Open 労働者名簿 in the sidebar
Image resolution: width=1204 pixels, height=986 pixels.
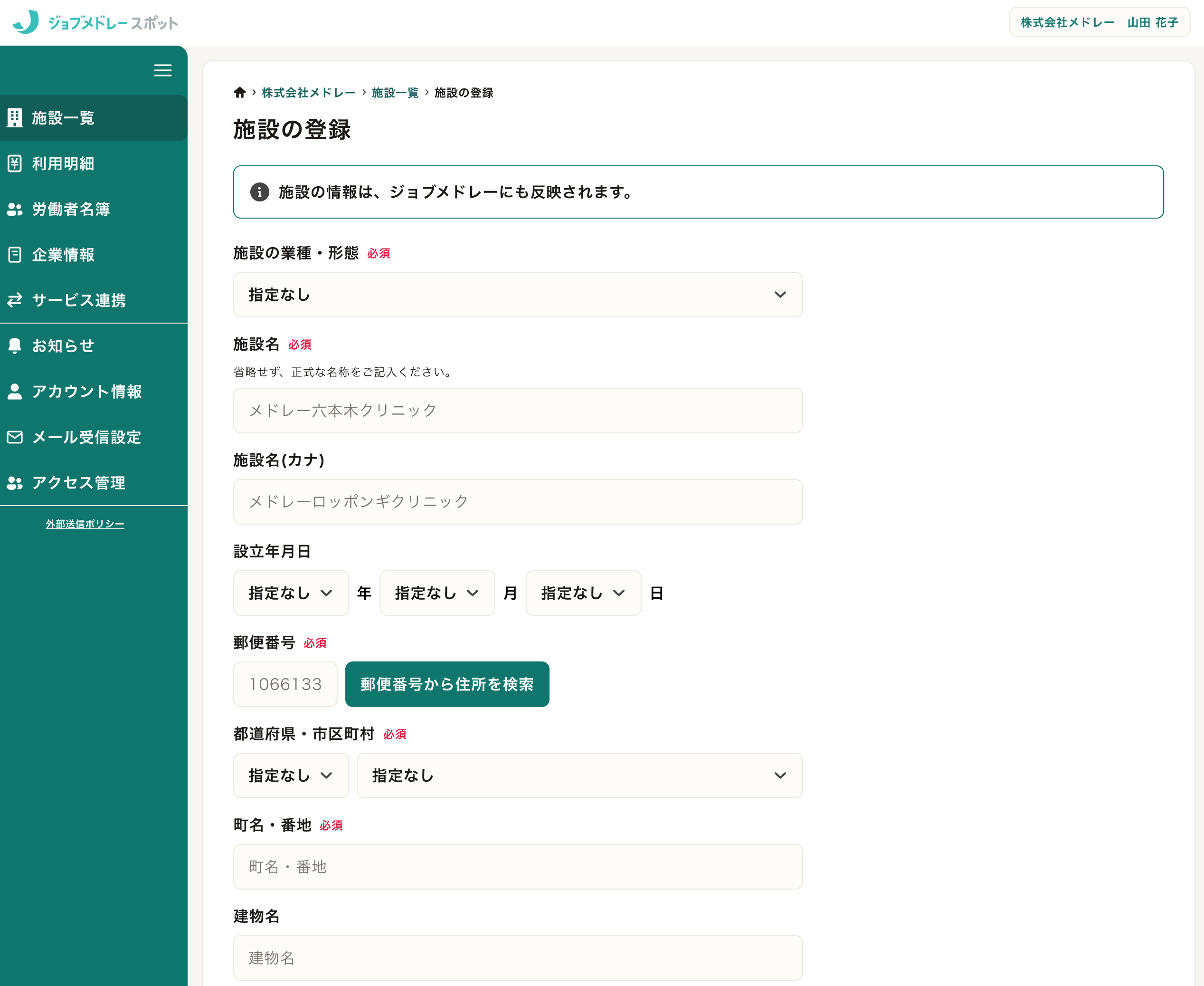click(x=94, y=210)
